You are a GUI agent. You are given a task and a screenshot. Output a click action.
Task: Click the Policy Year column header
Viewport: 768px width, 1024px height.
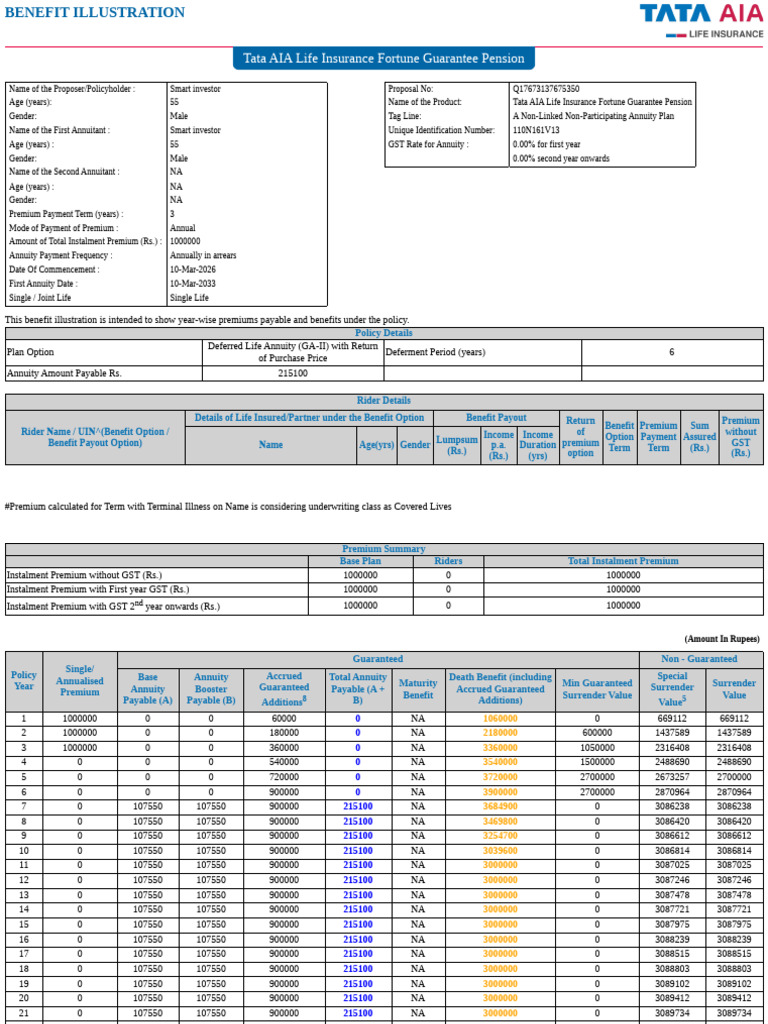coord(24,680)
